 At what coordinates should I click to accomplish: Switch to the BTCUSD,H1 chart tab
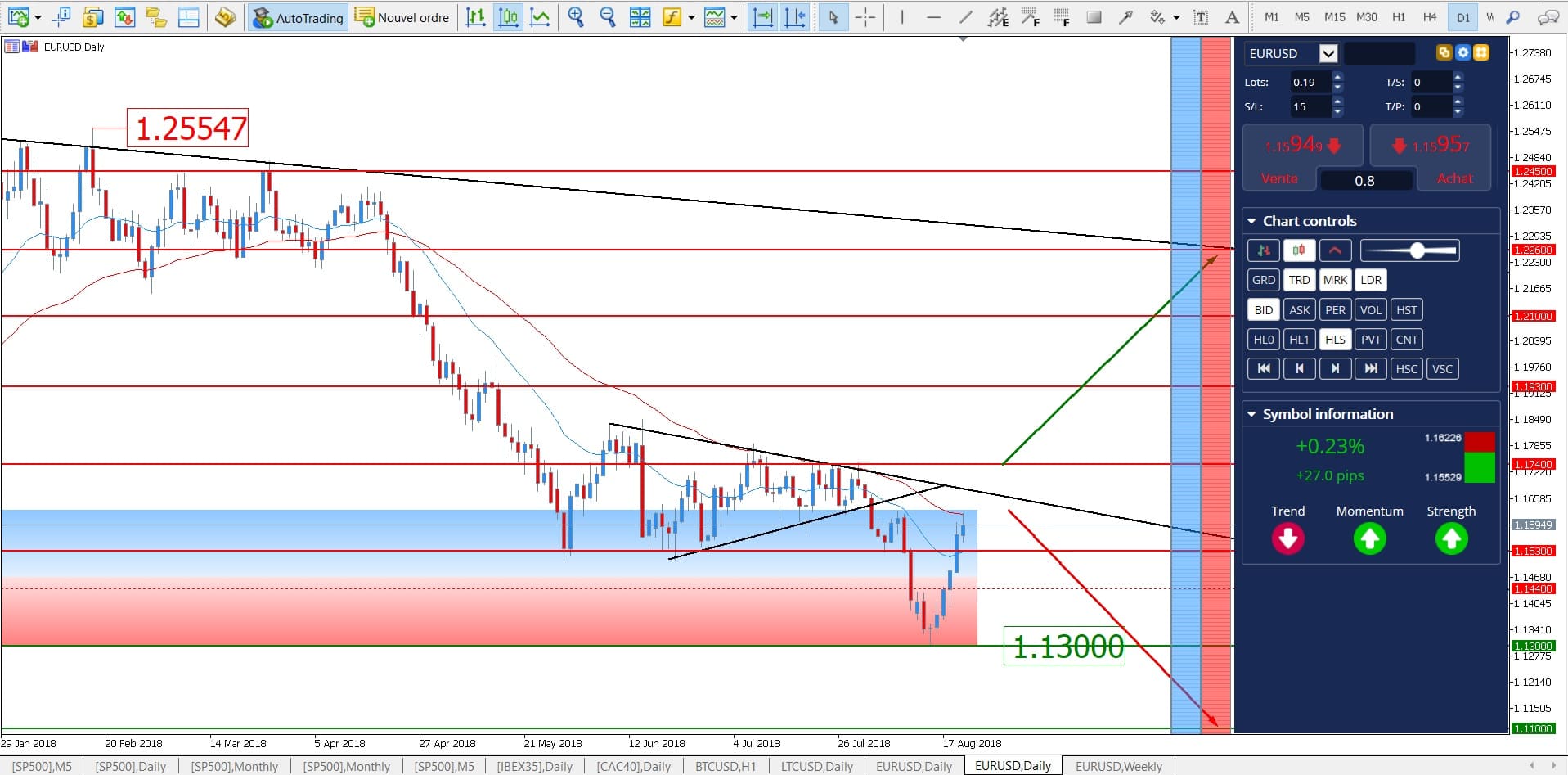[x=725, y=766]
